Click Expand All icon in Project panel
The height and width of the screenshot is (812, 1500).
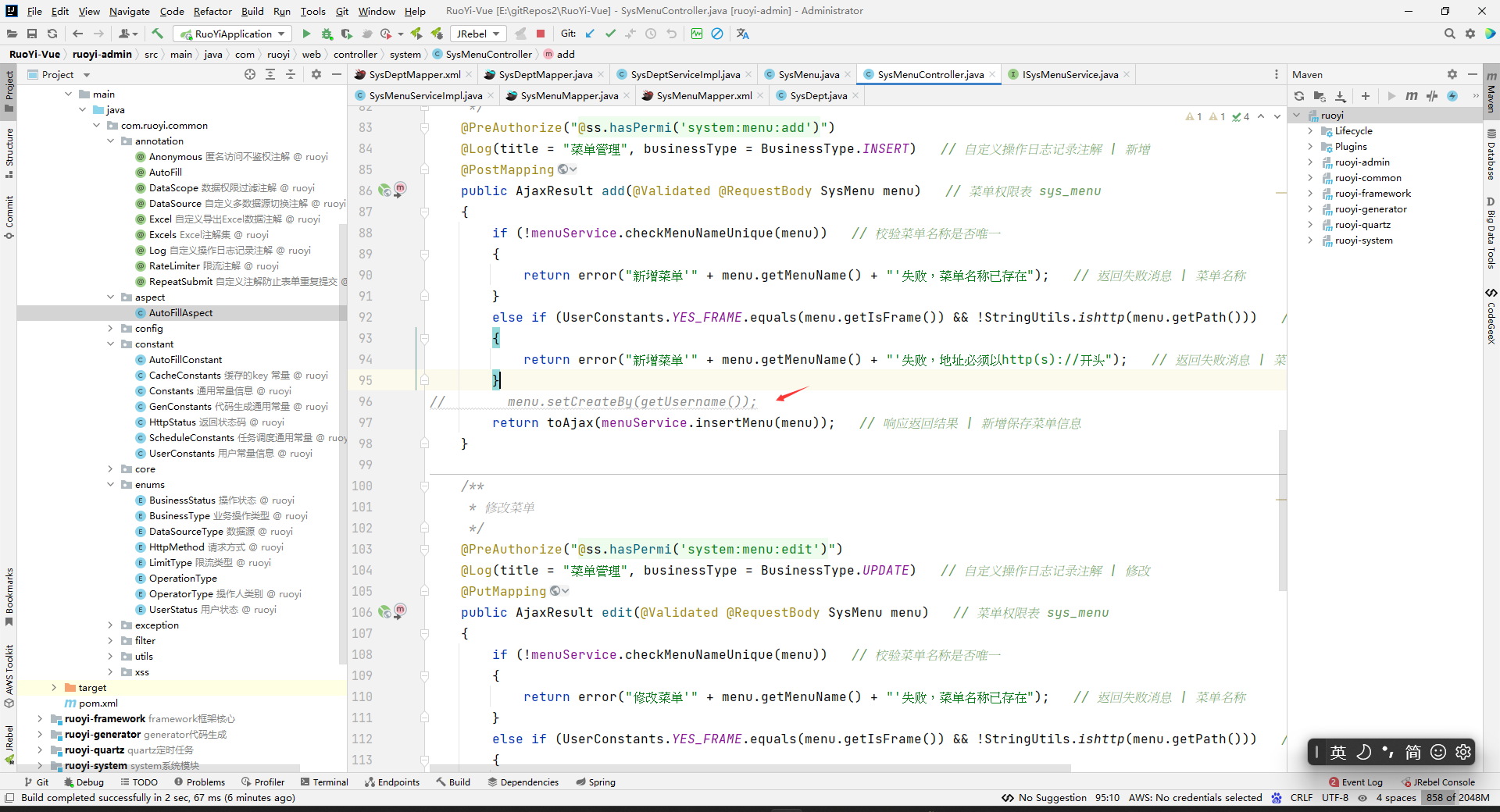(270, 74)
